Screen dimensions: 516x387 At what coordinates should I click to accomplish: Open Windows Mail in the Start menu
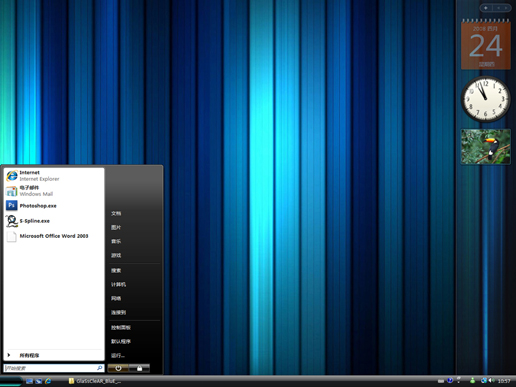[54, 191]
